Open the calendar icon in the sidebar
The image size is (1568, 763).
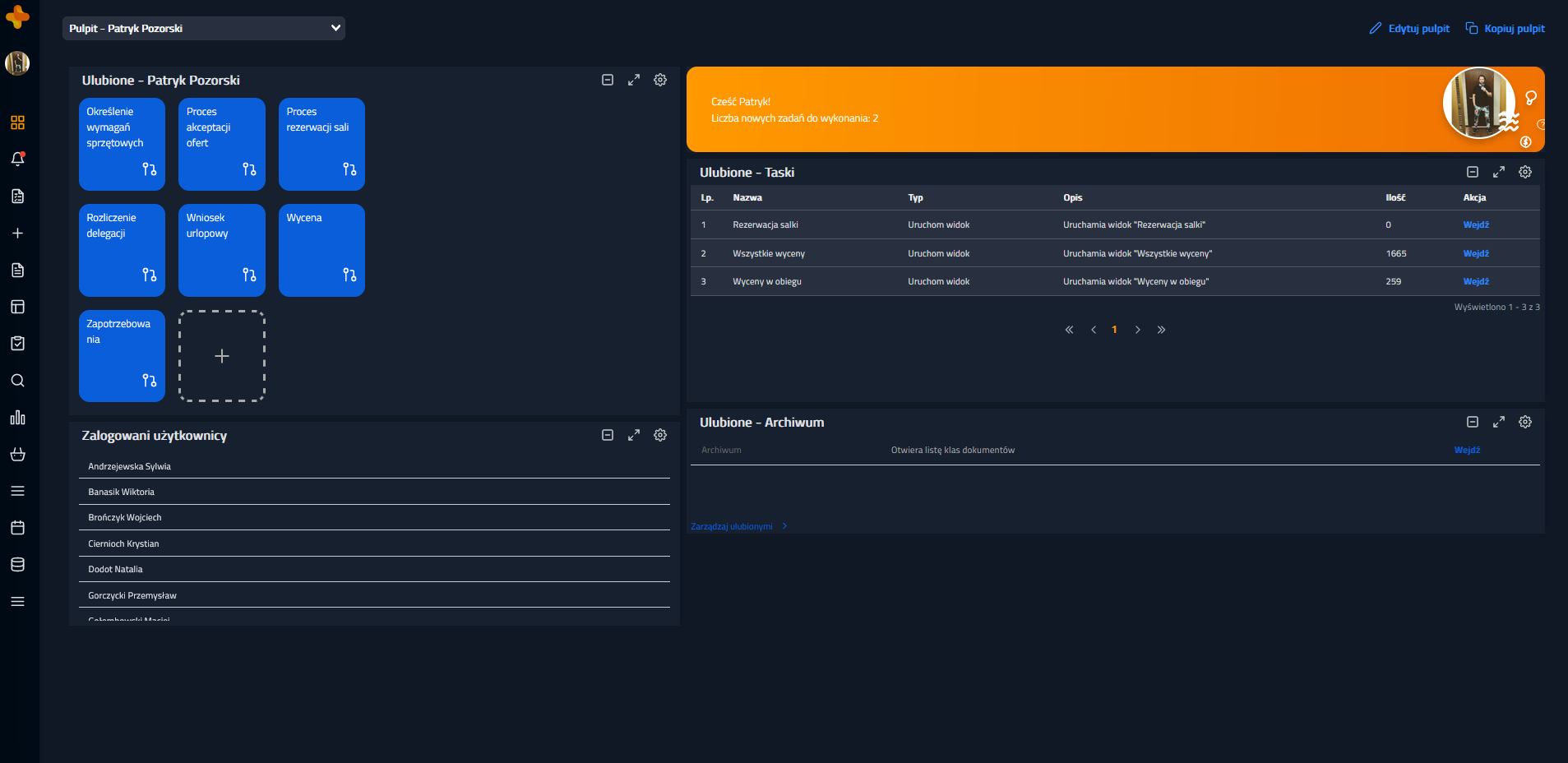[x=17, y=527]
